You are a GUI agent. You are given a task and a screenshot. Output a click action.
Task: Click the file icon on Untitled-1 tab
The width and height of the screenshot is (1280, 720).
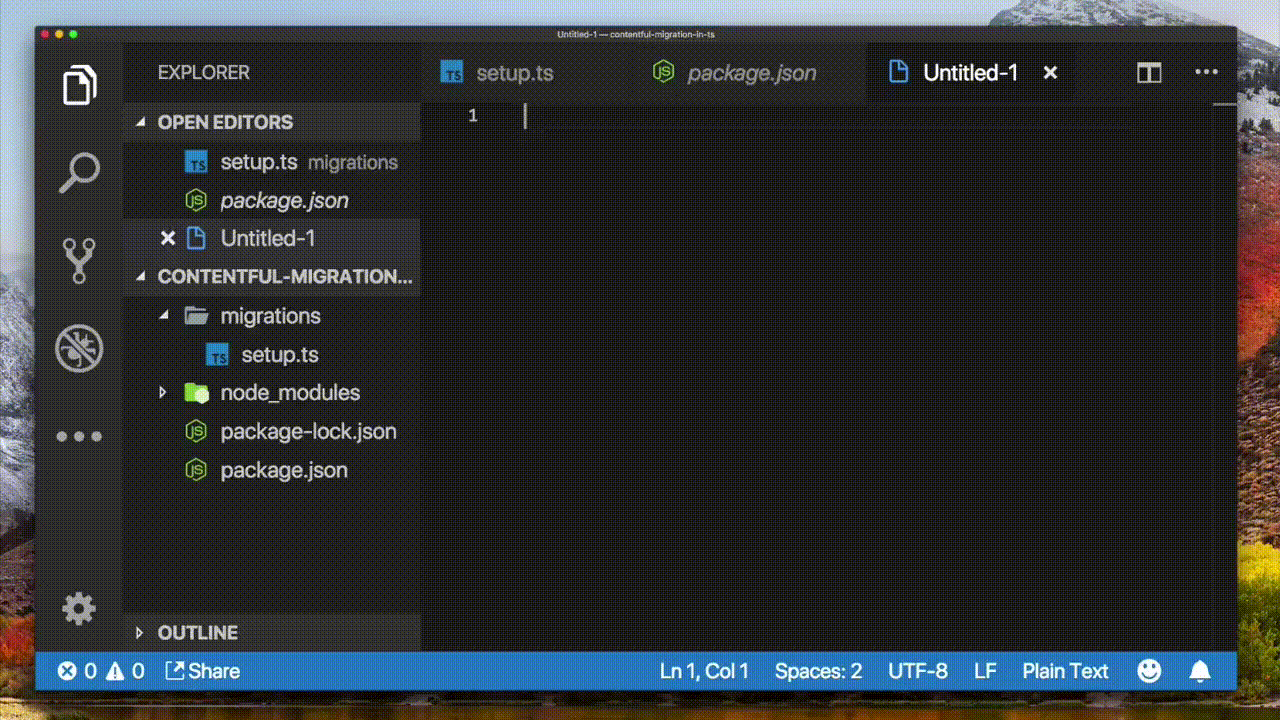click(x=898, y=72)
